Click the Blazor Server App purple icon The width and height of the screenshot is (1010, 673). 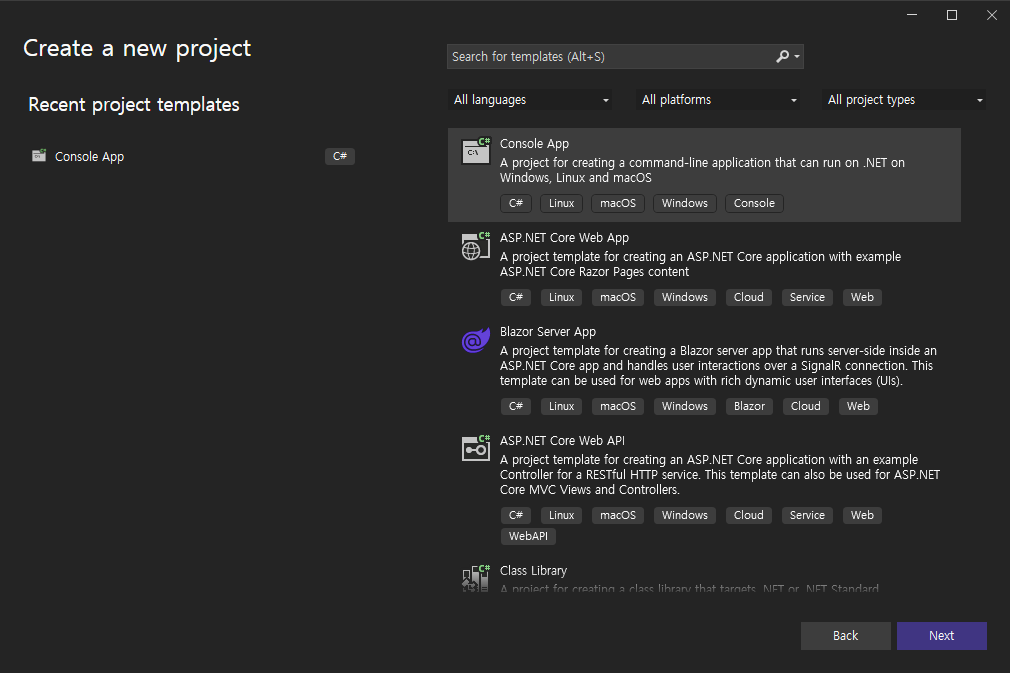(x=476, y=340)
